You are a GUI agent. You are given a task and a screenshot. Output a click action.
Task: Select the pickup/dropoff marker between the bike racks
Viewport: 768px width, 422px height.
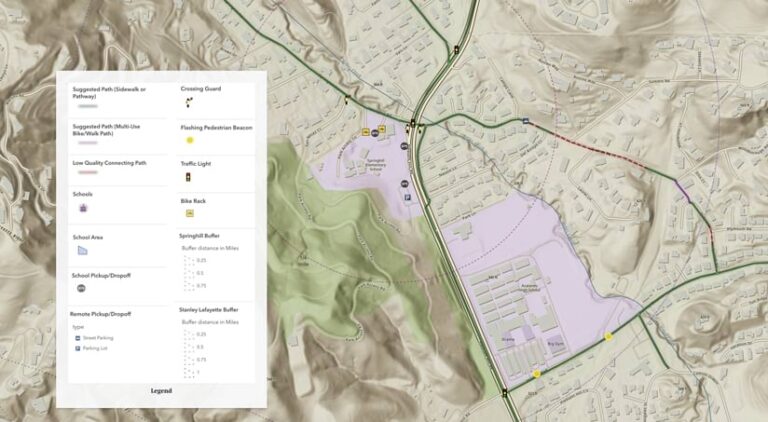click(x=375, y=133)
